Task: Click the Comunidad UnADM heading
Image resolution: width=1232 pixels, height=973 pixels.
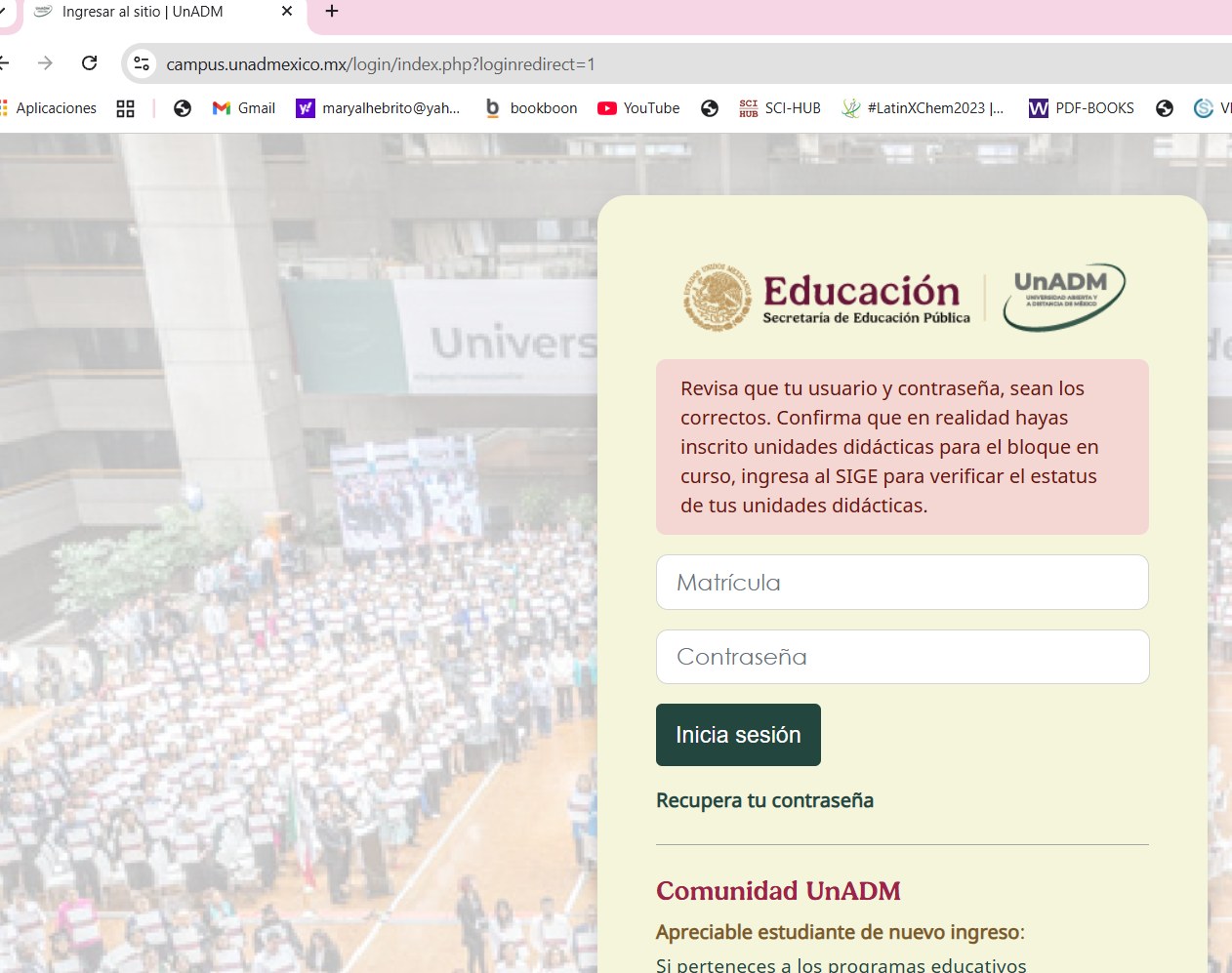Action: pos(778,891)
